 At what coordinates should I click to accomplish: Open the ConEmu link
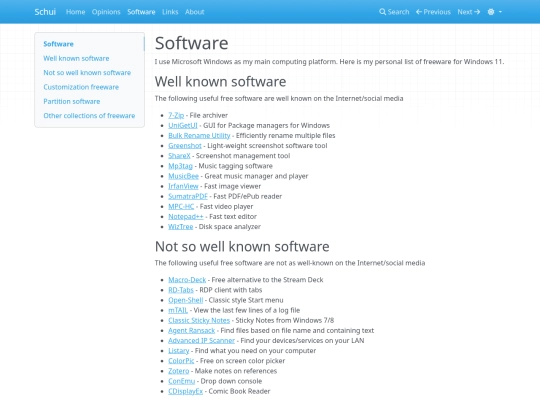coord(181,381)
